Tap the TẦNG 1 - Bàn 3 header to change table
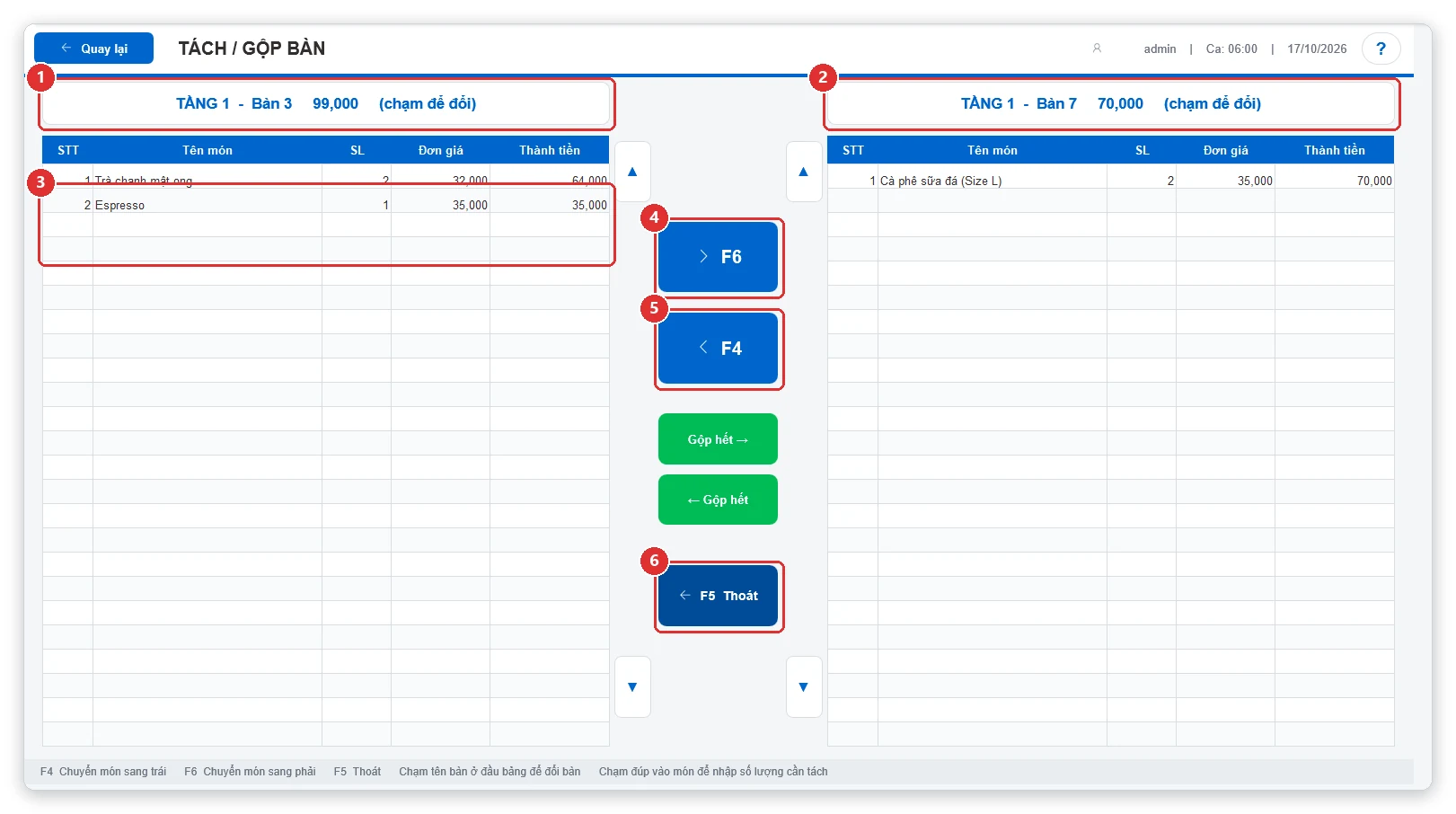This screenshot has width=1456, height=814. tap(326, 103)
